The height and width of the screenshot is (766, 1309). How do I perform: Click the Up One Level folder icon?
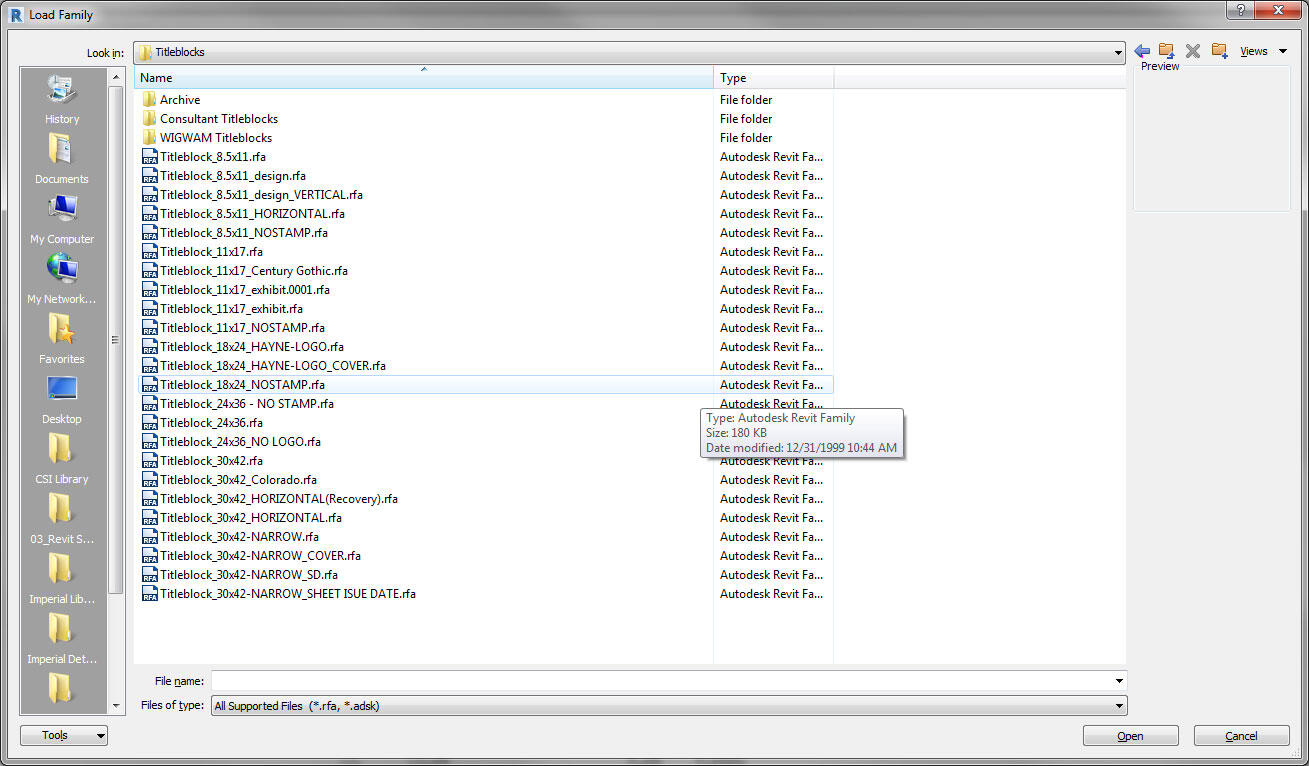[1166, 51]
